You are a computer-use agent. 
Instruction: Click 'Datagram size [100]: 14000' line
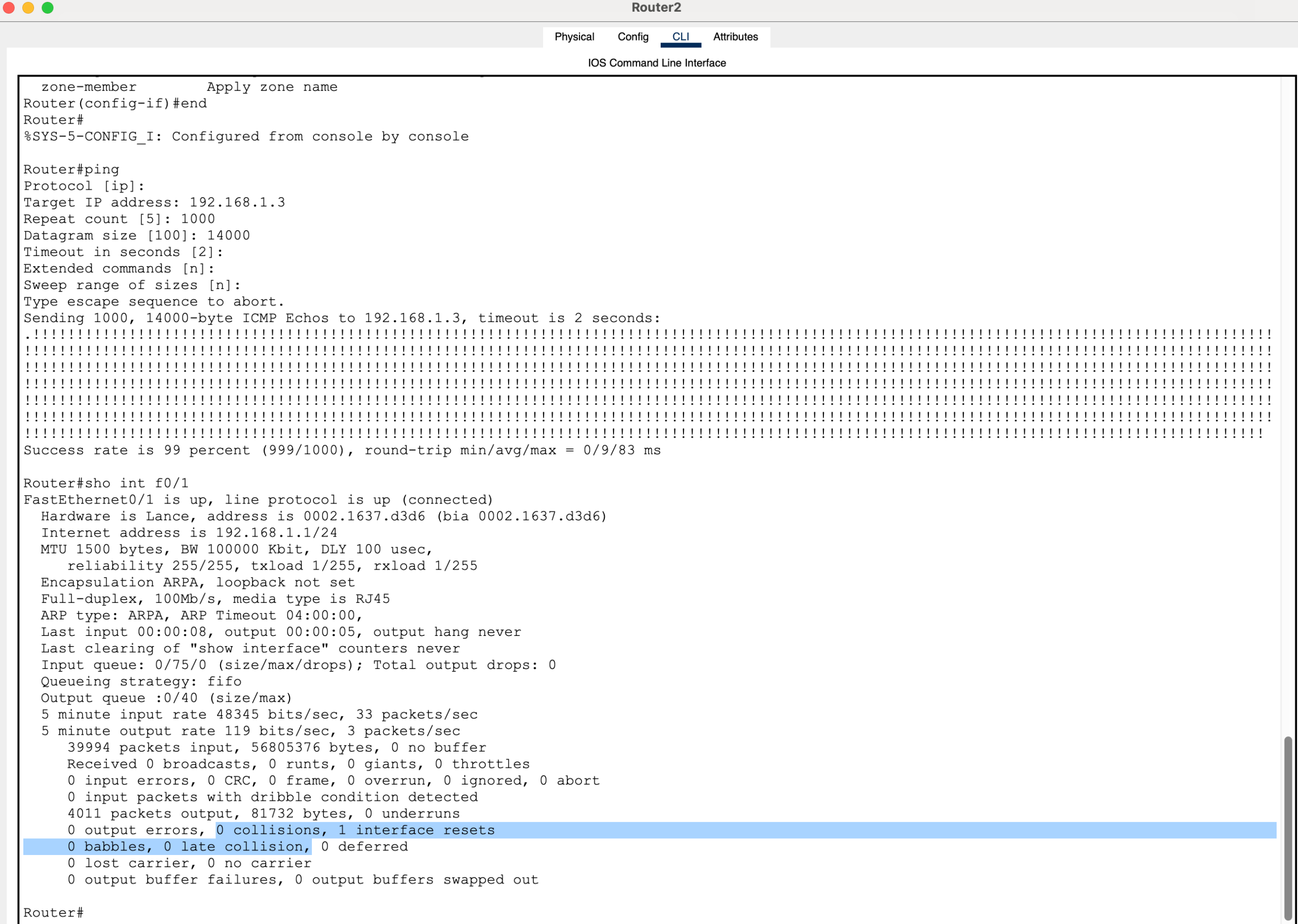(x=136, y=235)
